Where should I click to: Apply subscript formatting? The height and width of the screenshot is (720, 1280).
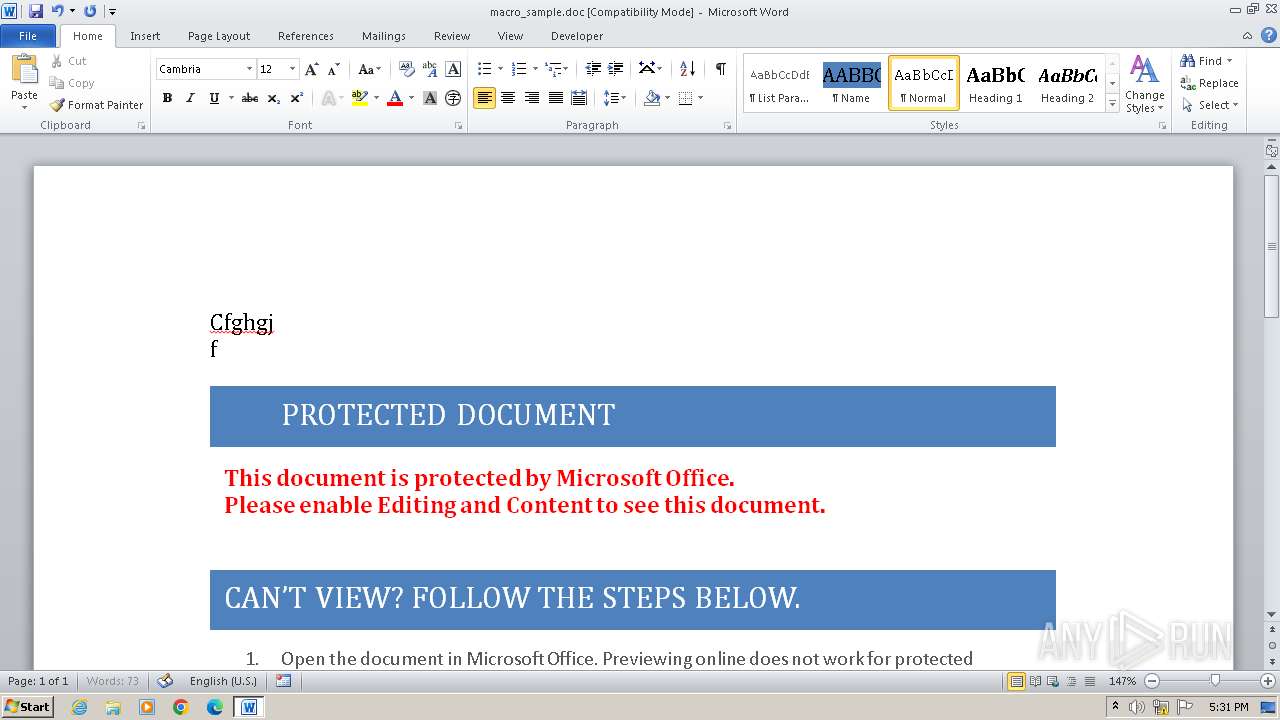274,98
